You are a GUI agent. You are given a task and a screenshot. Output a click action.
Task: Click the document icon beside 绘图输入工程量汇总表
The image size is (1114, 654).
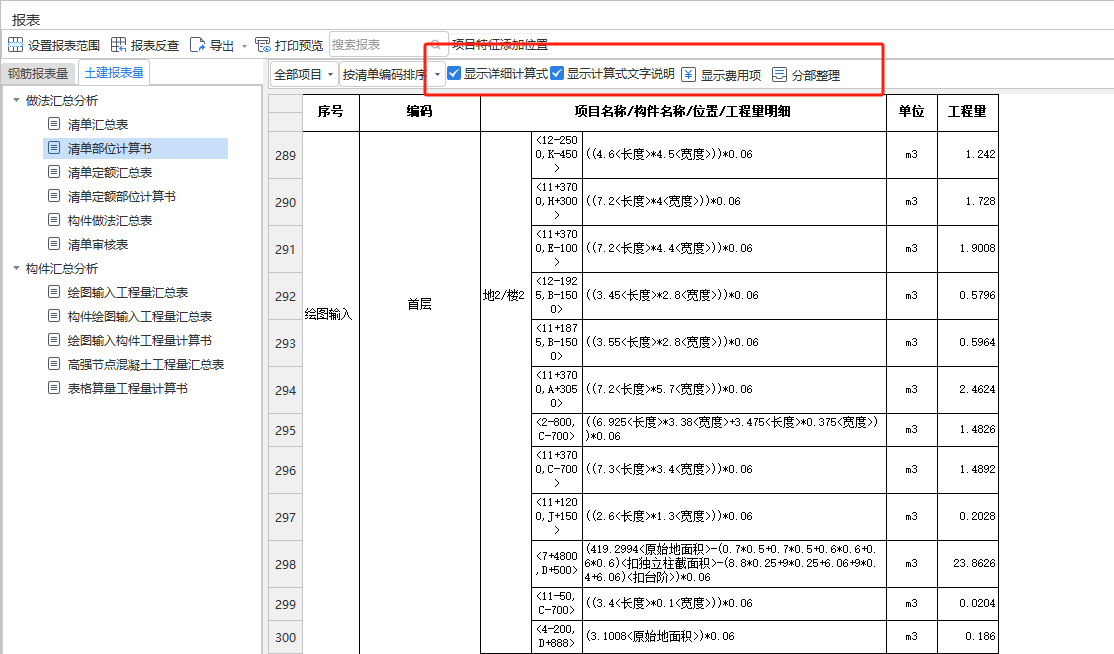(x=54, y=292)
